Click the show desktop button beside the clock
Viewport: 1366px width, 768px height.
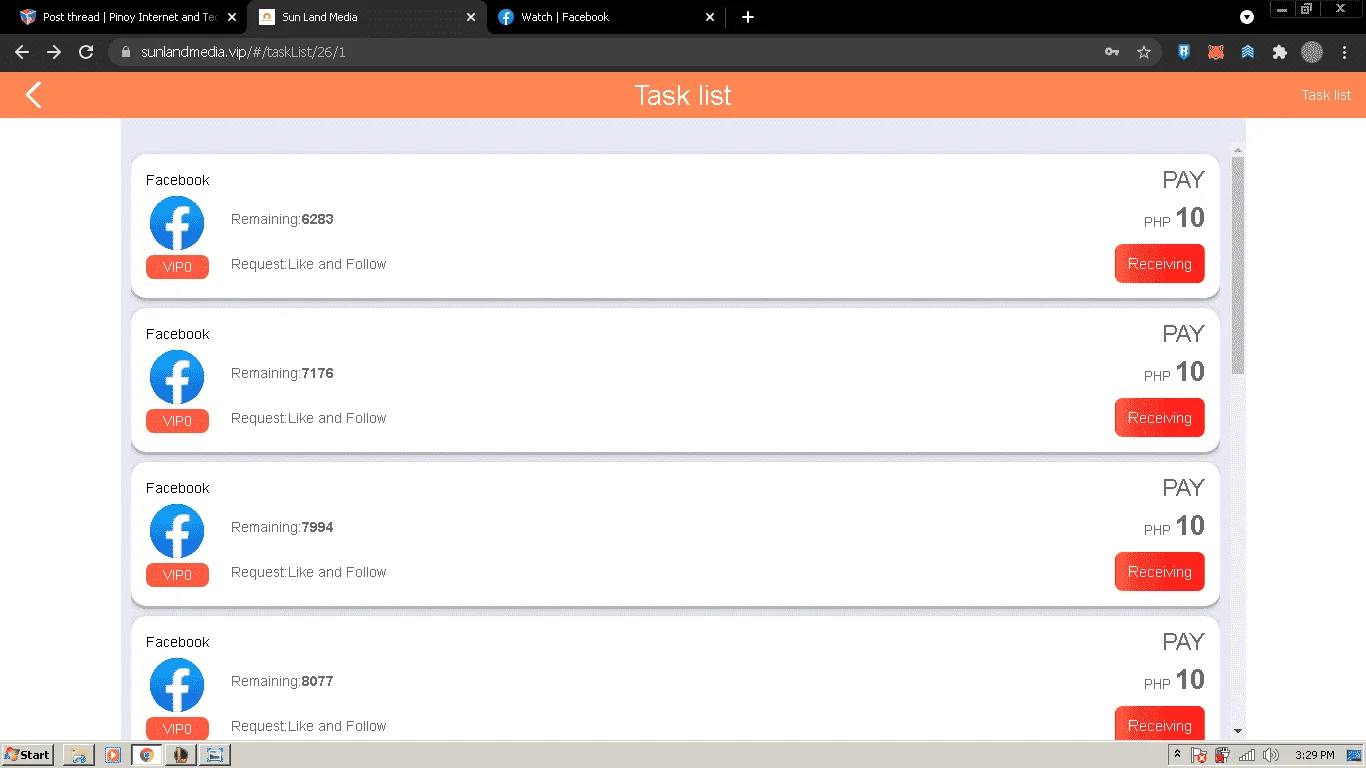1355,755
